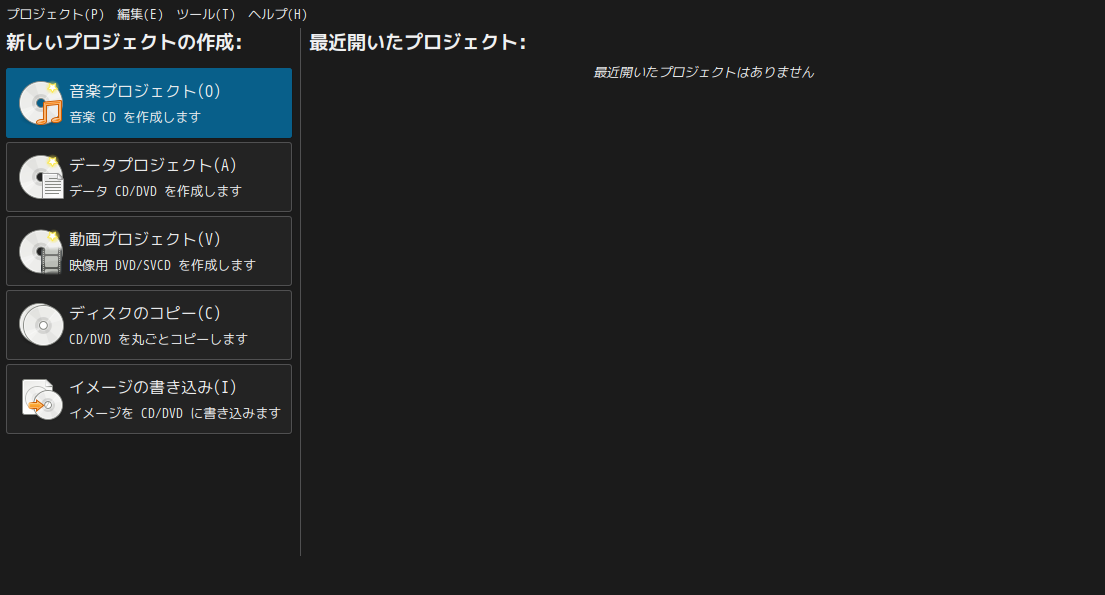Click CD/DVD を丸ごとコピーします description

pos(159,339)
